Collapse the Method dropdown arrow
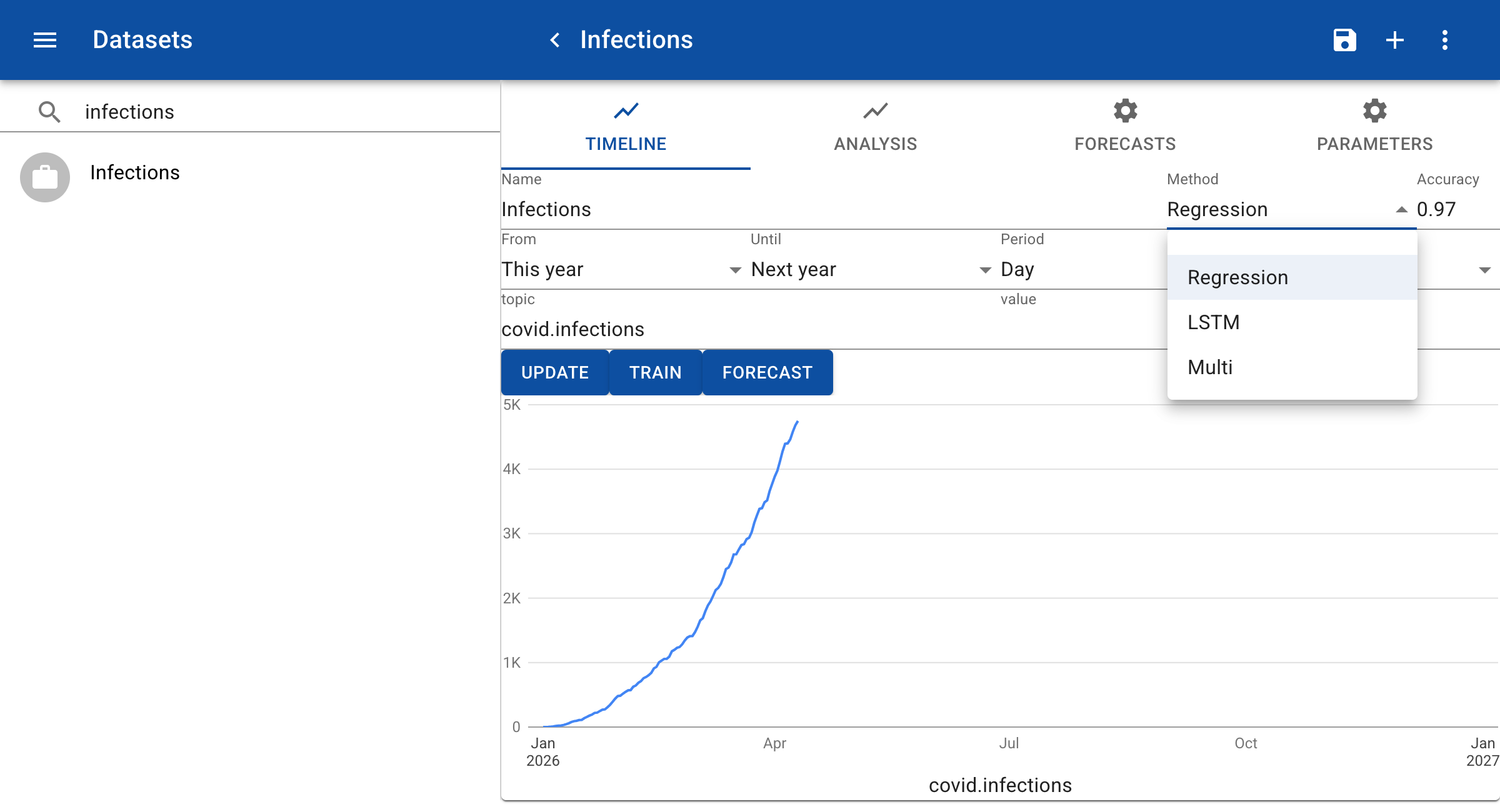This screenshot has width=1500, height=812. pos(1401,210)
